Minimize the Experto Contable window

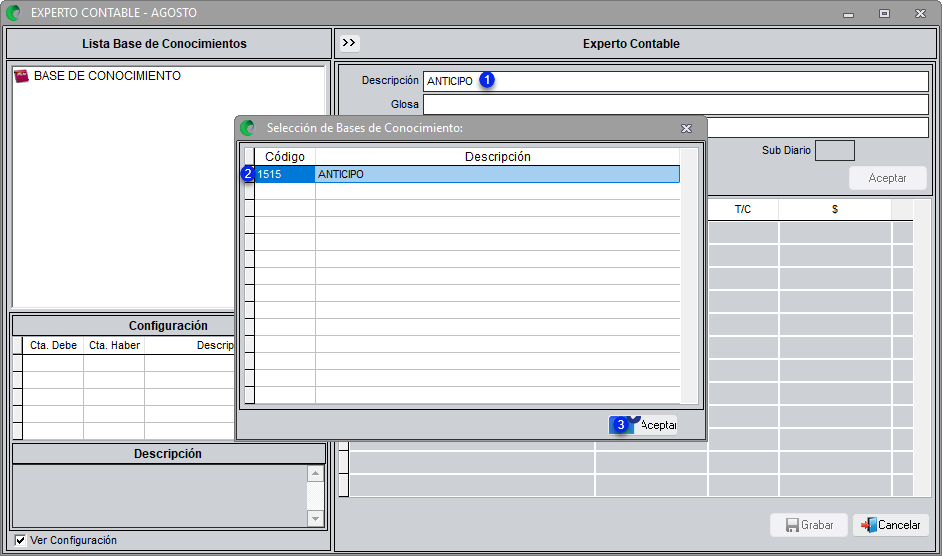click(x=848, y=13)
